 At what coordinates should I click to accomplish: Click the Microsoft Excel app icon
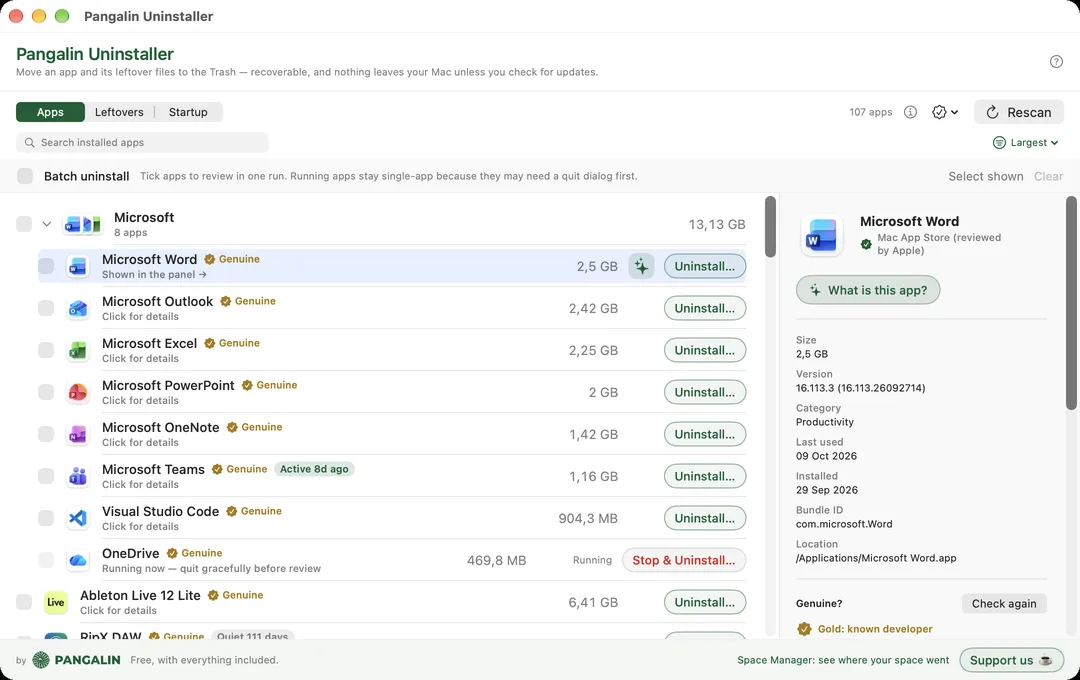pos(78,350)
